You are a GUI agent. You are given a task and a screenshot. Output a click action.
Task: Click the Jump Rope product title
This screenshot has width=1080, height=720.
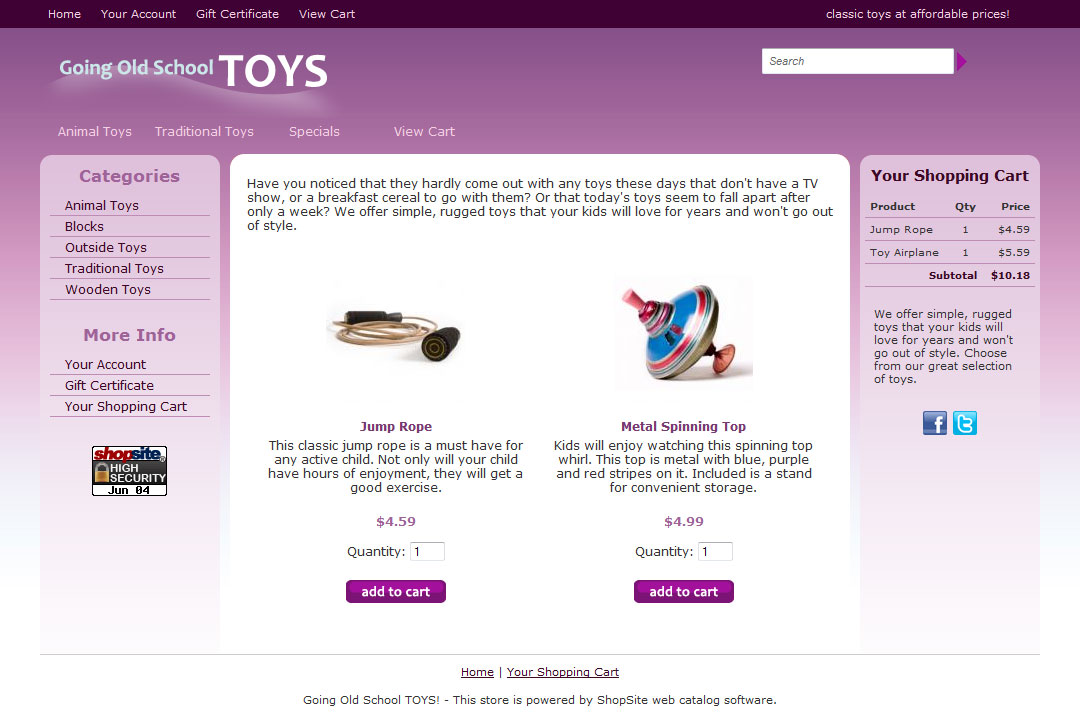pos(396,426)
